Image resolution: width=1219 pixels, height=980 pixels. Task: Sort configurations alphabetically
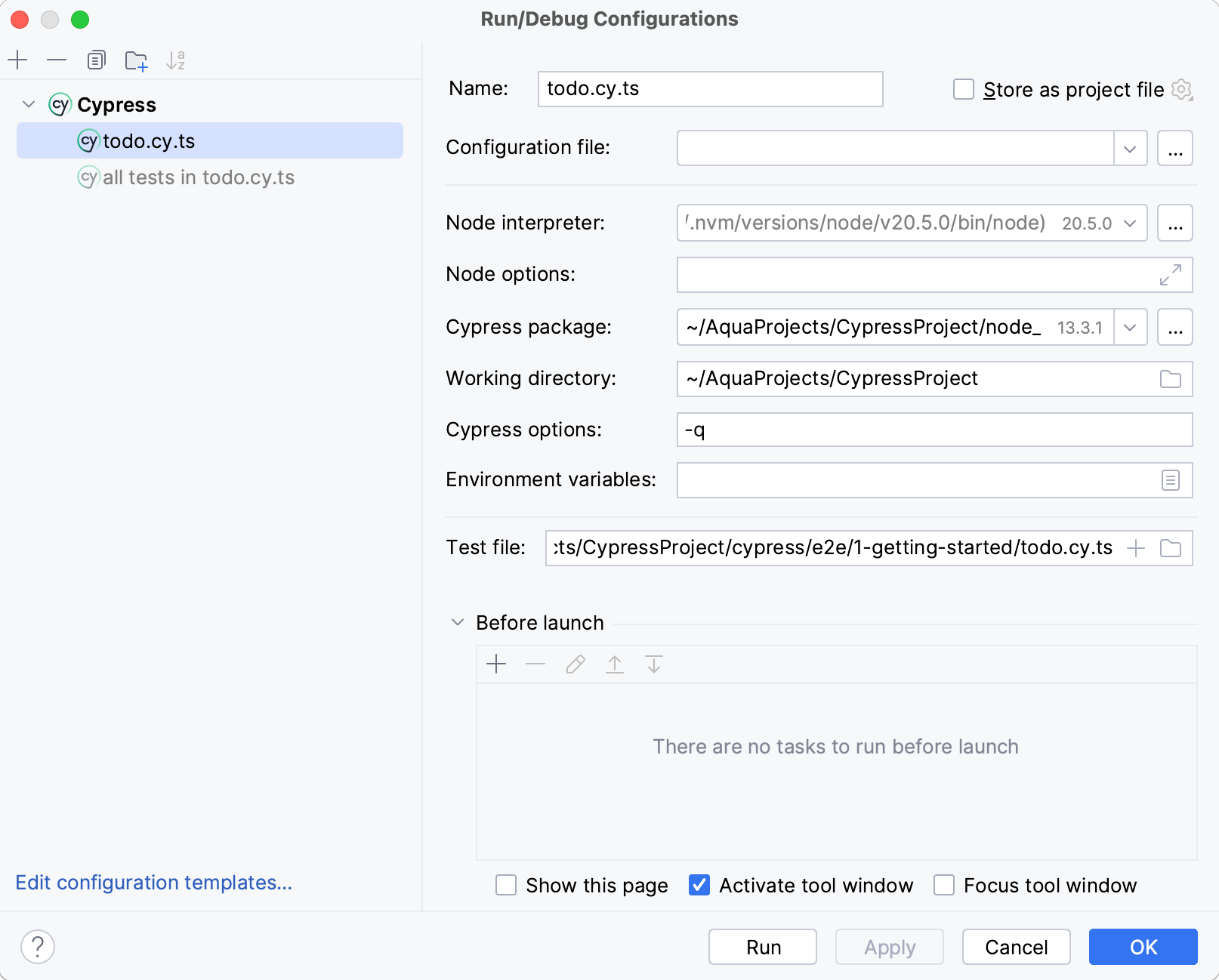pos(176,60)
